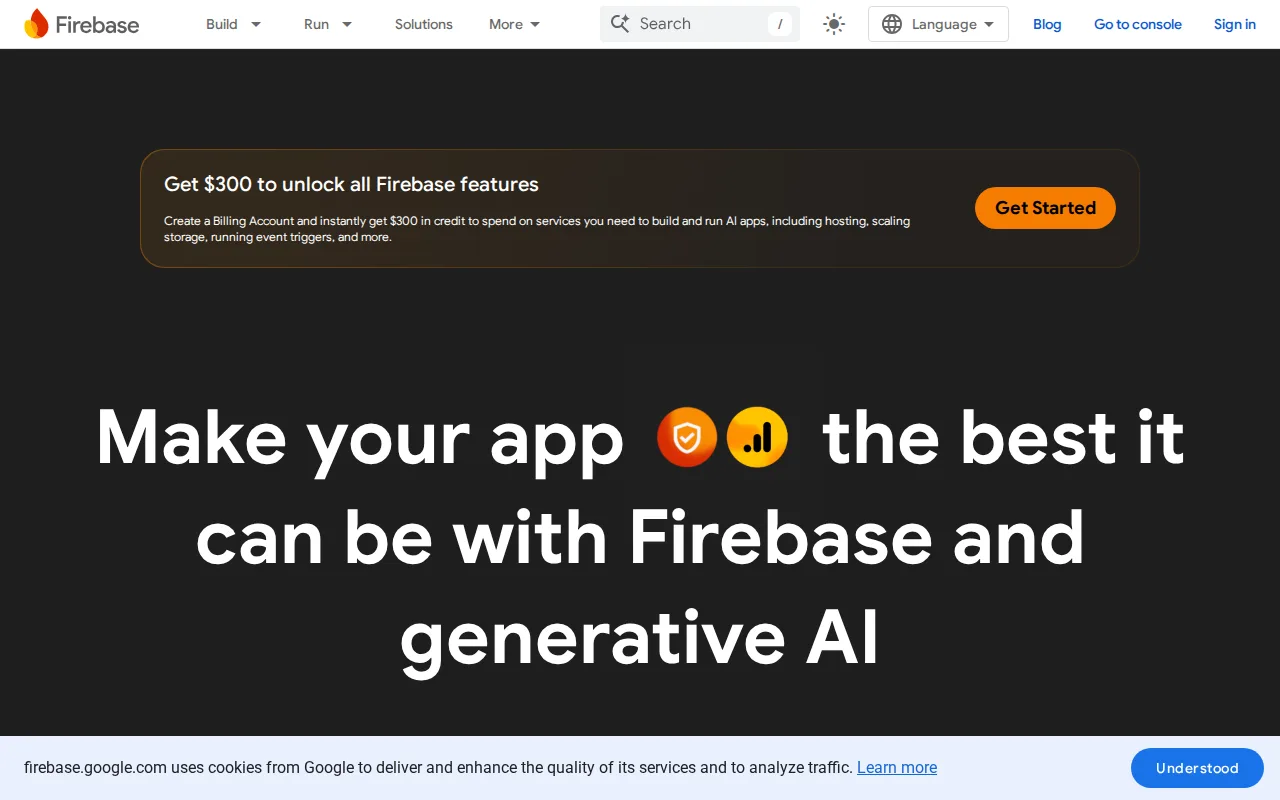Expand the More navigation menu

tap(515, 24)
